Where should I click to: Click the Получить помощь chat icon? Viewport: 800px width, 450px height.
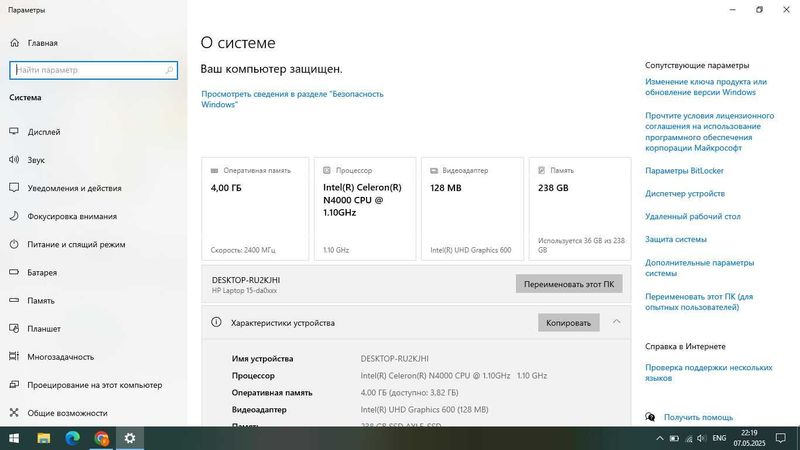(650, 417)
